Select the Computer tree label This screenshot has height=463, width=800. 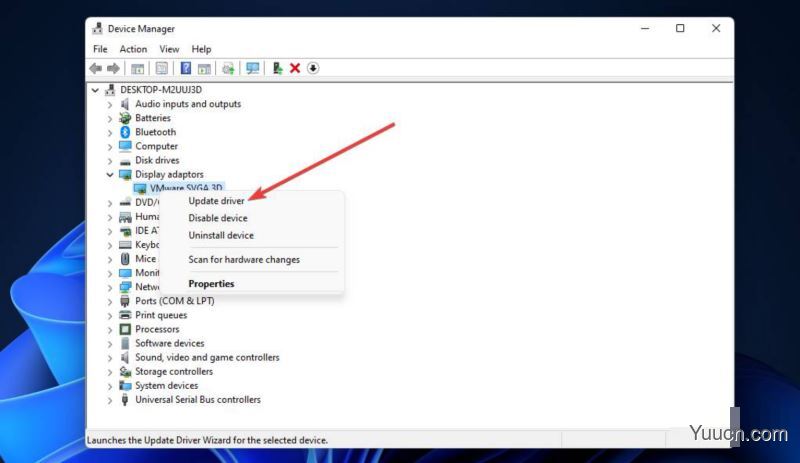click(156, 146)
